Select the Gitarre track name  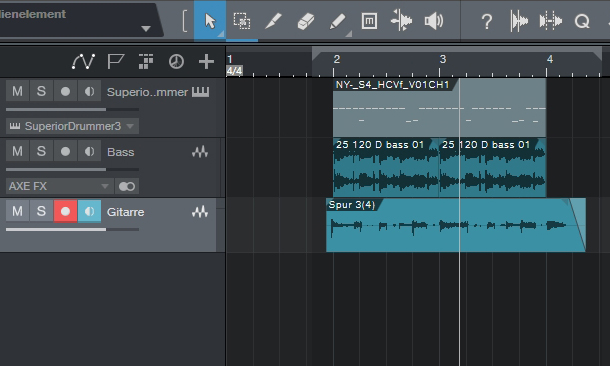125,212
